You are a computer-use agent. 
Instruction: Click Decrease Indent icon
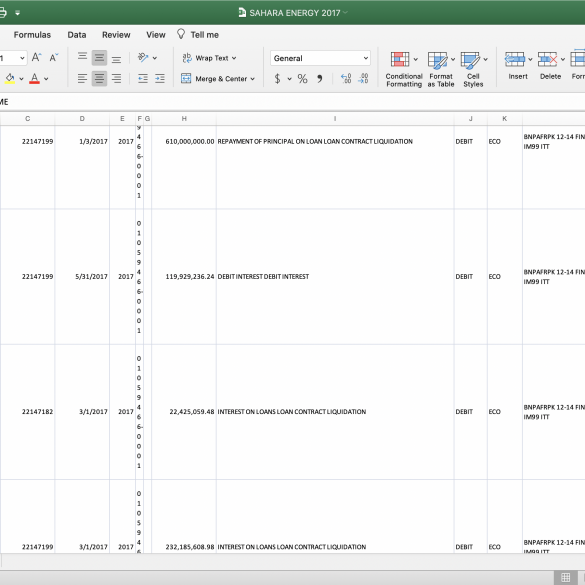tap(143, 78)
